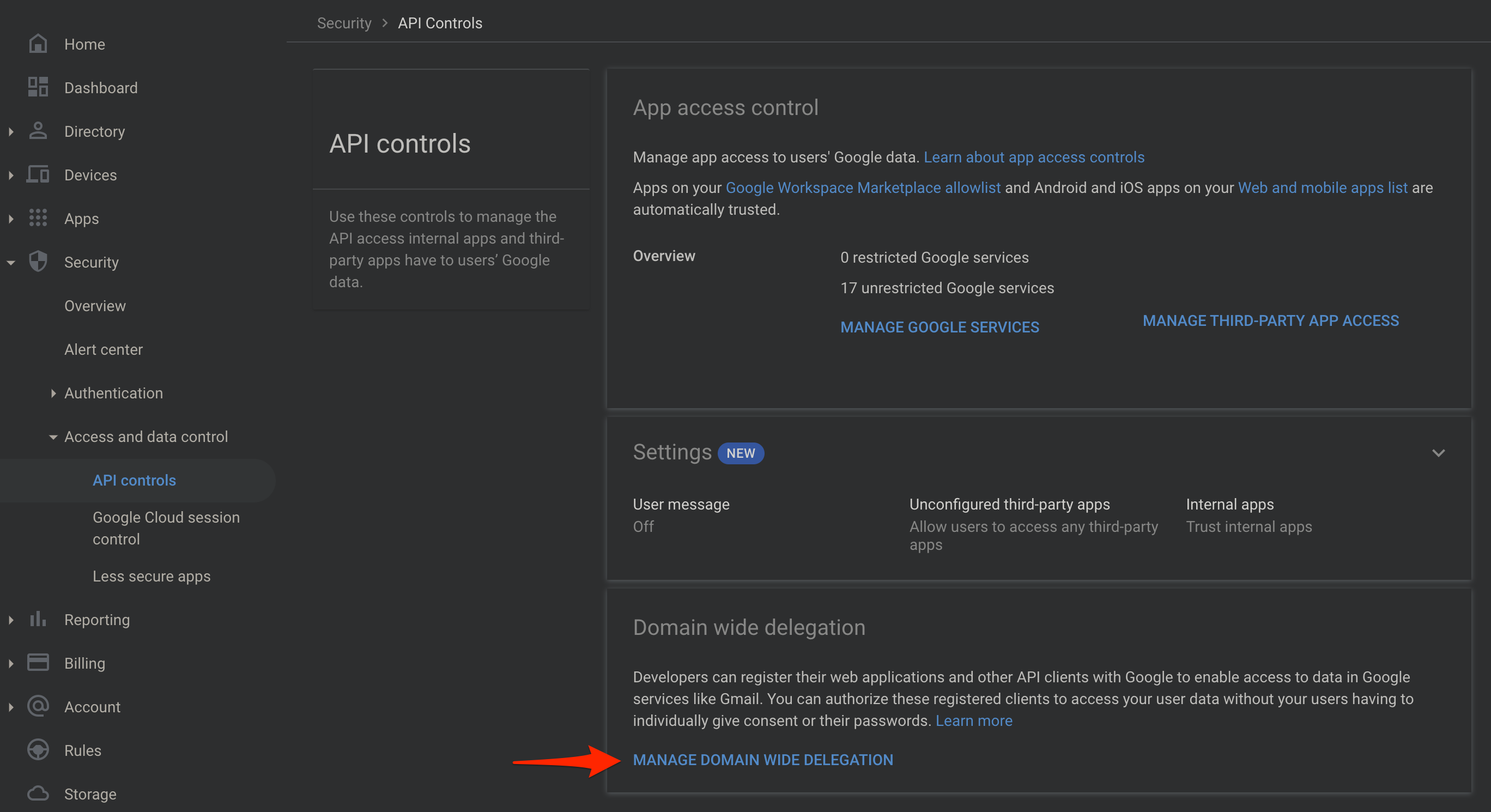This screenshot has width=1491, height=812.
Task: Click App access control heading
Action: [x=726, y=108]
